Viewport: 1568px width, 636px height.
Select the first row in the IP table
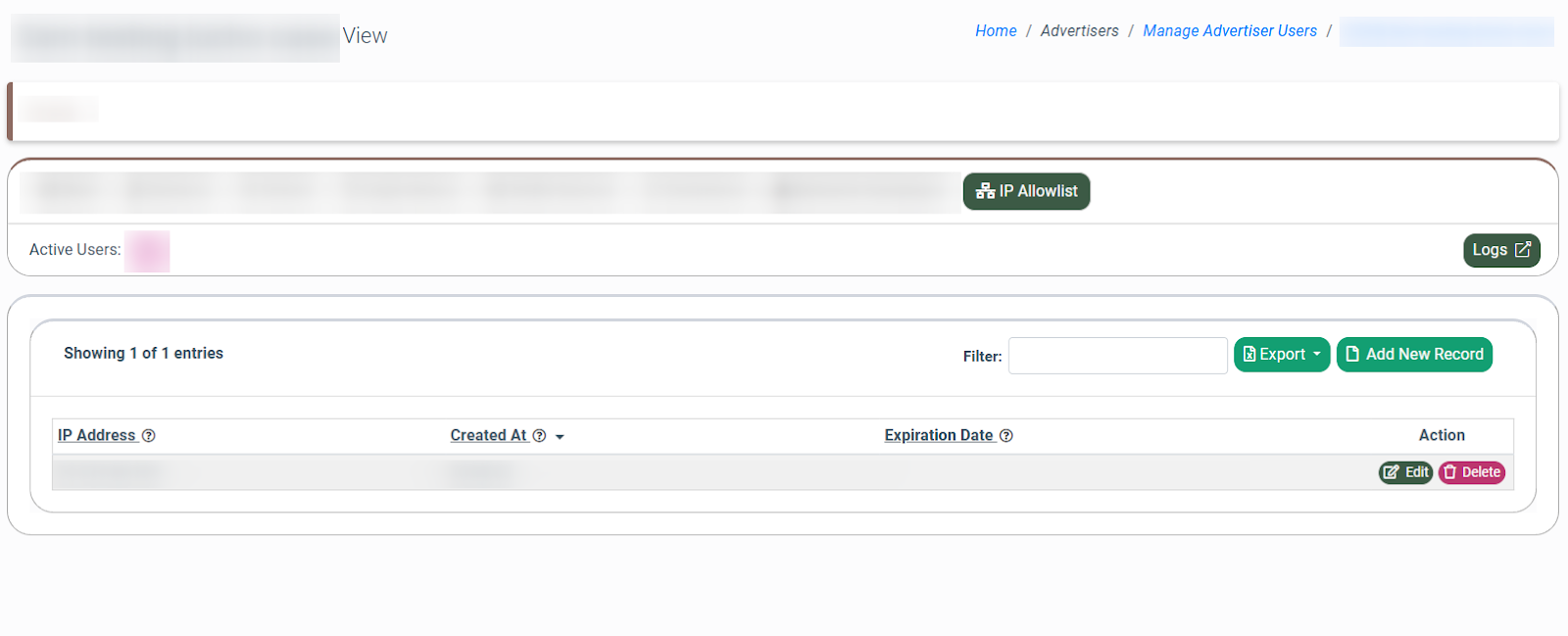pyautogui.click(x=686, y=472)
